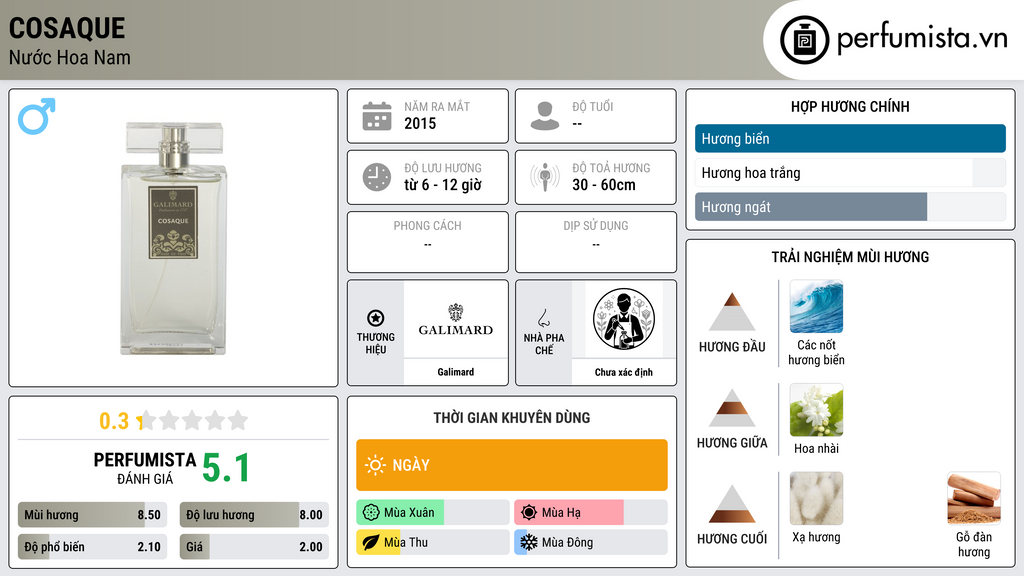Click the Độ lưu hương 8.00 rating bar

[x=254, y=515]
